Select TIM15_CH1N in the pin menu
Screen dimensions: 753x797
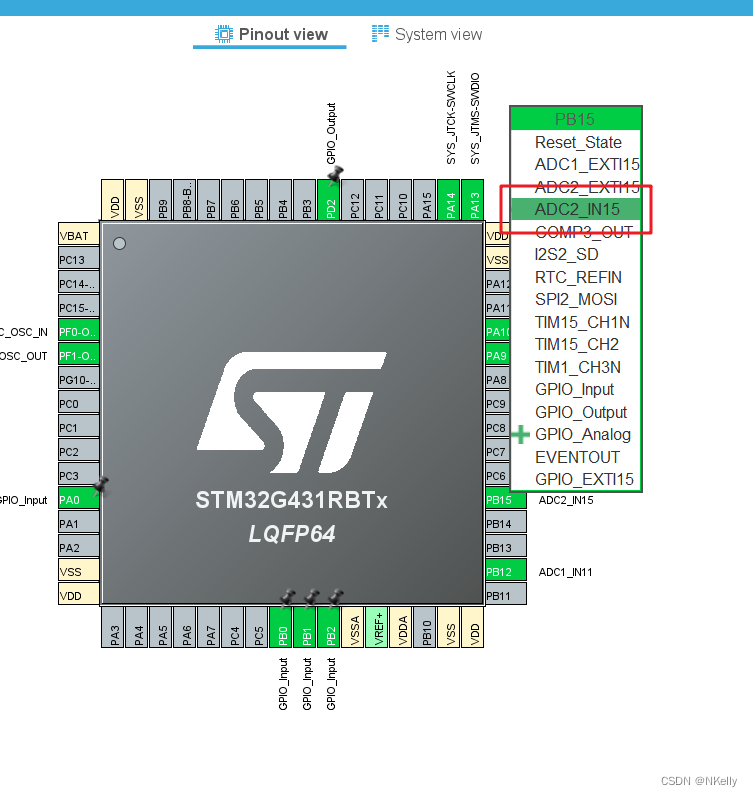pyautogui.click(x=582, y=322)
